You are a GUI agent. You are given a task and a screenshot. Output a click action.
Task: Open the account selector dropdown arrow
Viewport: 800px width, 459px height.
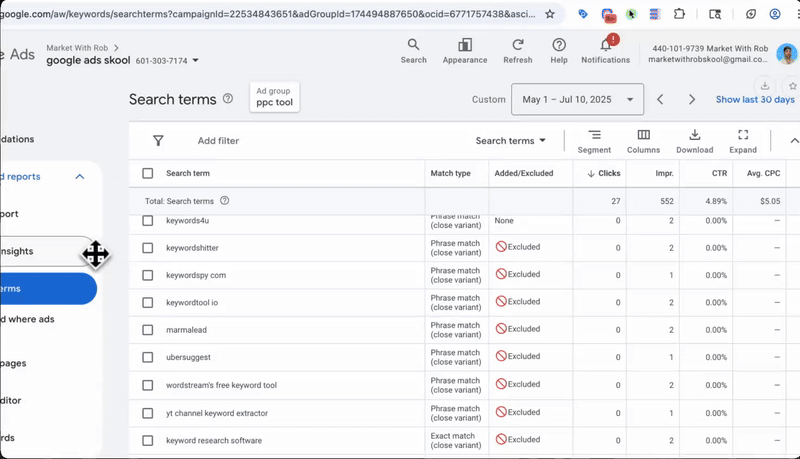click(x=195, y=61)
